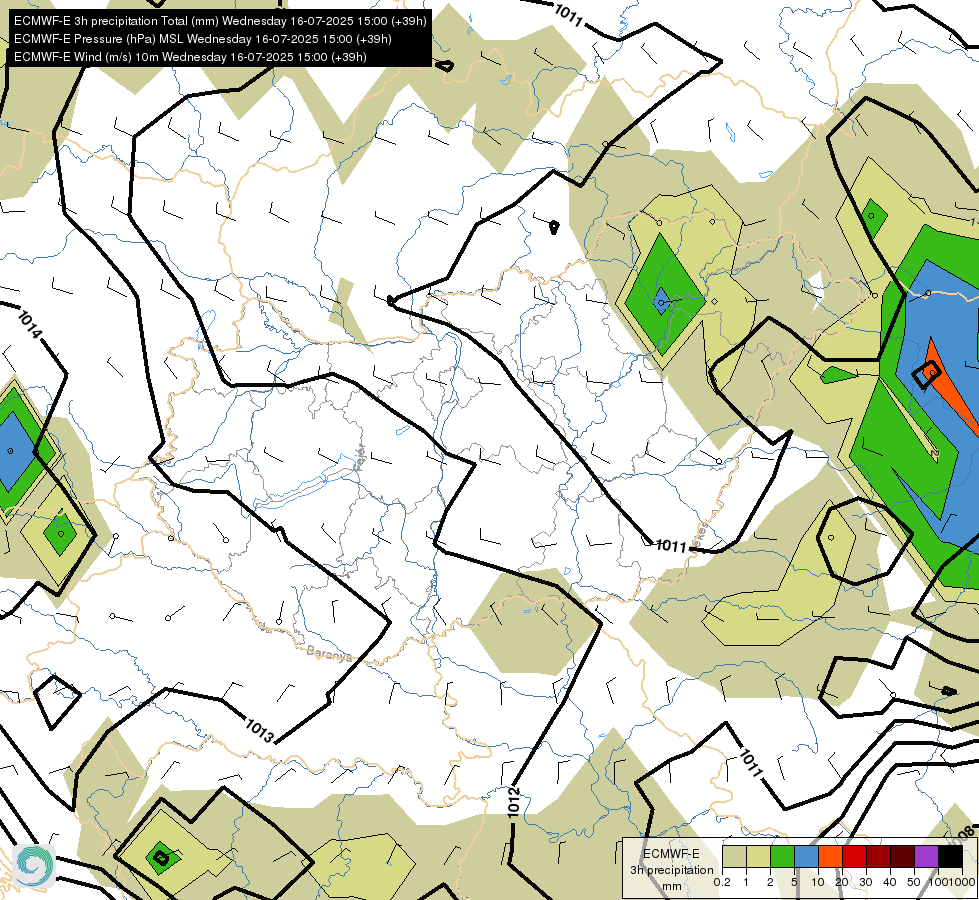Image resolution: width=979 pixels, height=900 pixels.
Task: Click the 'mm' unit label in the legend
Action: (672, 886)
